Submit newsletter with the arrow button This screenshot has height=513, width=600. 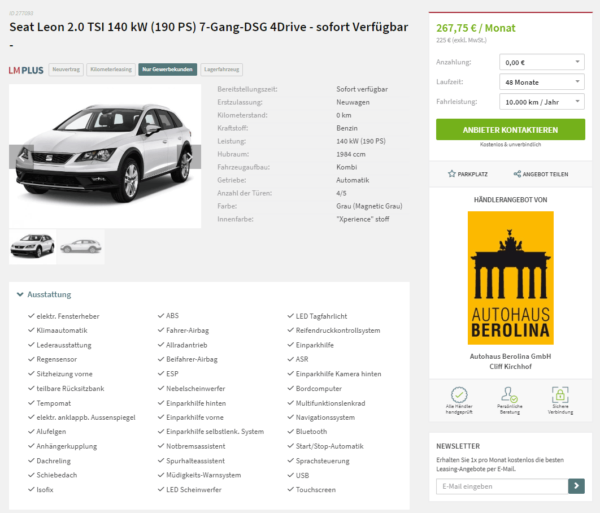[576, 486]
